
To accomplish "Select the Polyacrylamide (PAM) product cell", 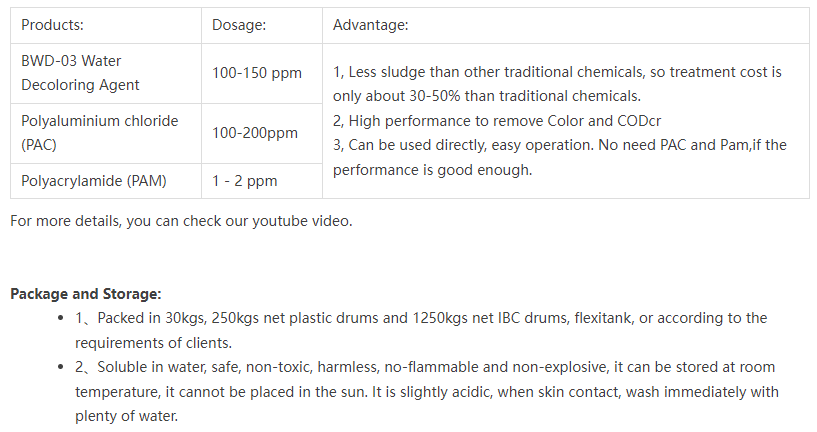I will pyautogui.click(x=94, y=181).
